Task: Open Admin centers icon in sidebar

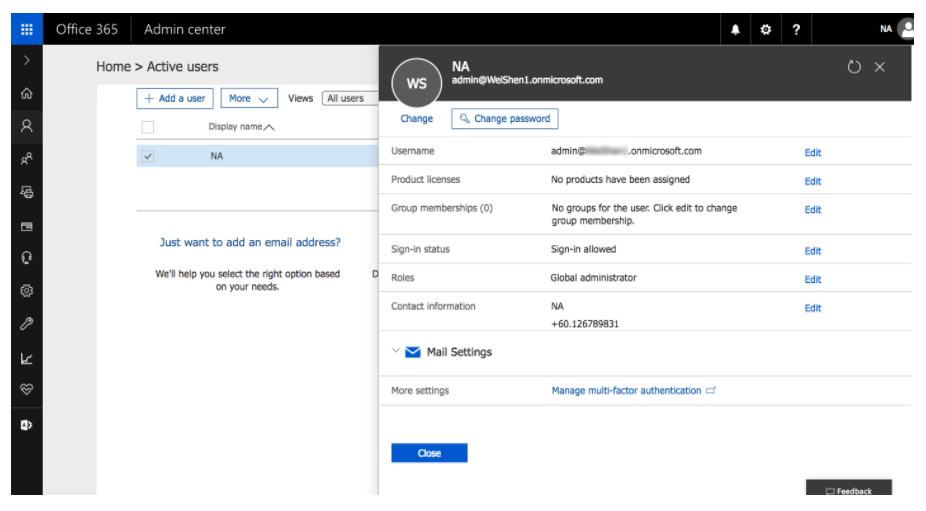Action: click(27, 425)
